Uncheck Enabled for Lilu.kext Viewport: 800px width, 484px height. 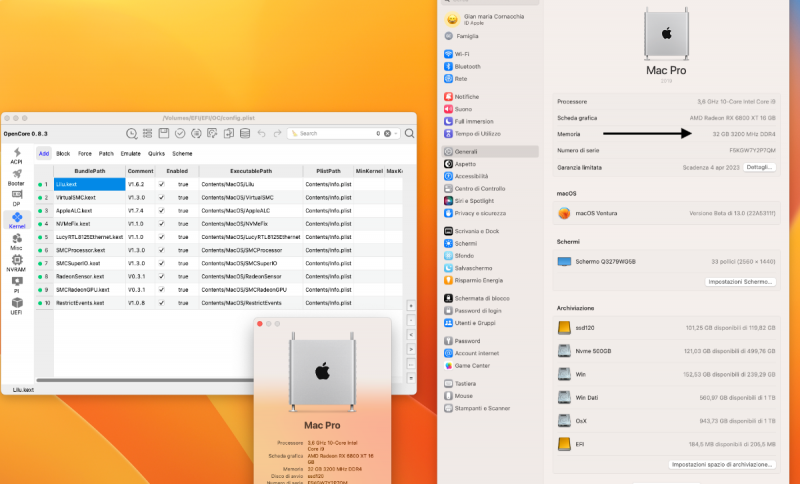point(161,184)
